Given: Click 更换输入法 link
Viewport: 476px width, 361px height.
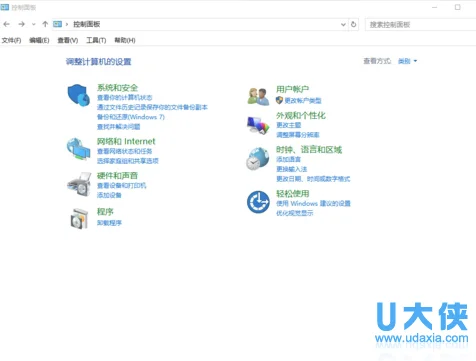Looking at the screenshot, I should click(292, 169).
